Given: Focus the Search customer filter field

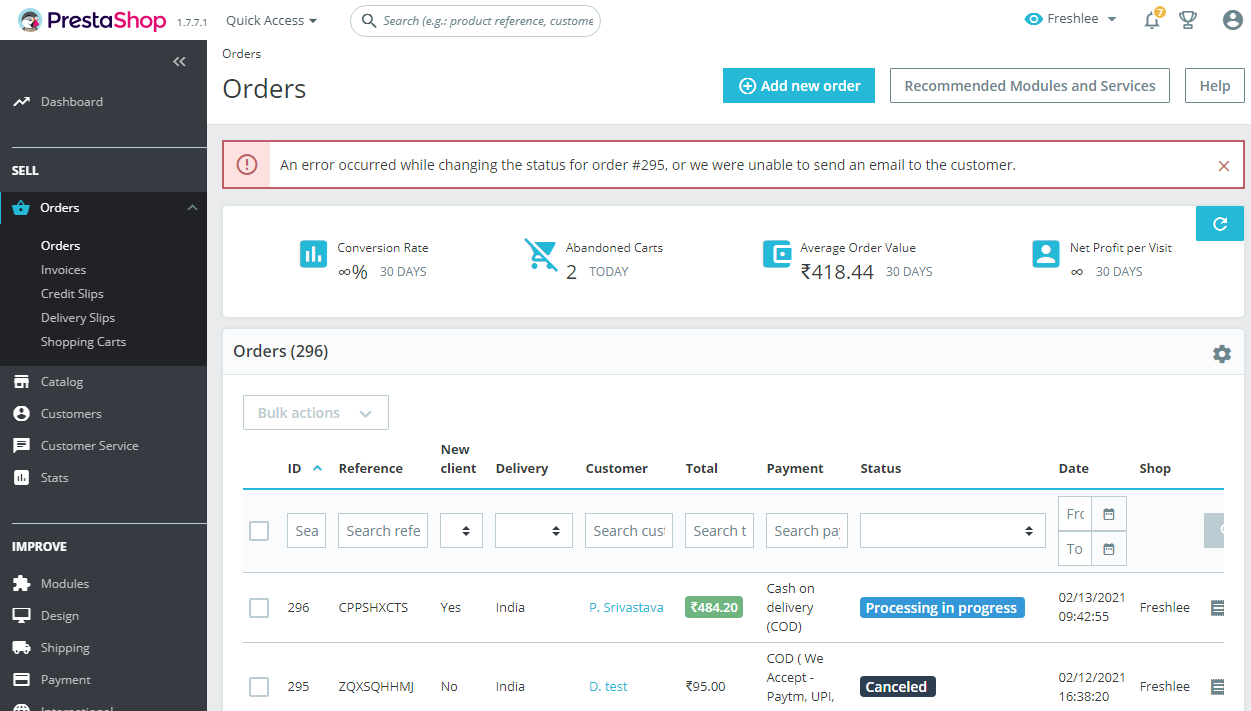Looking at the screenshot, I should click(629, 531).
